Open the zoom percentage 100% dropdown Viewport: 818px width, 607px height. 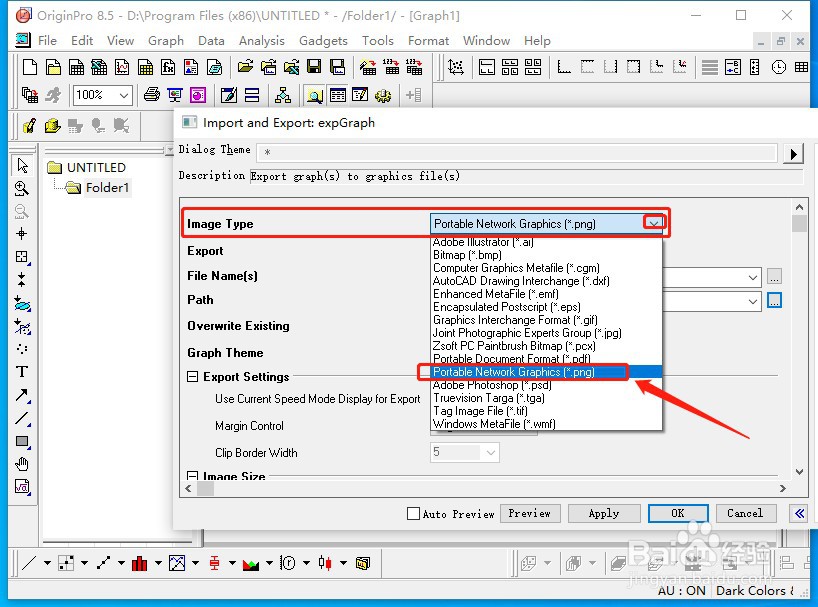[x=124, y=95]
